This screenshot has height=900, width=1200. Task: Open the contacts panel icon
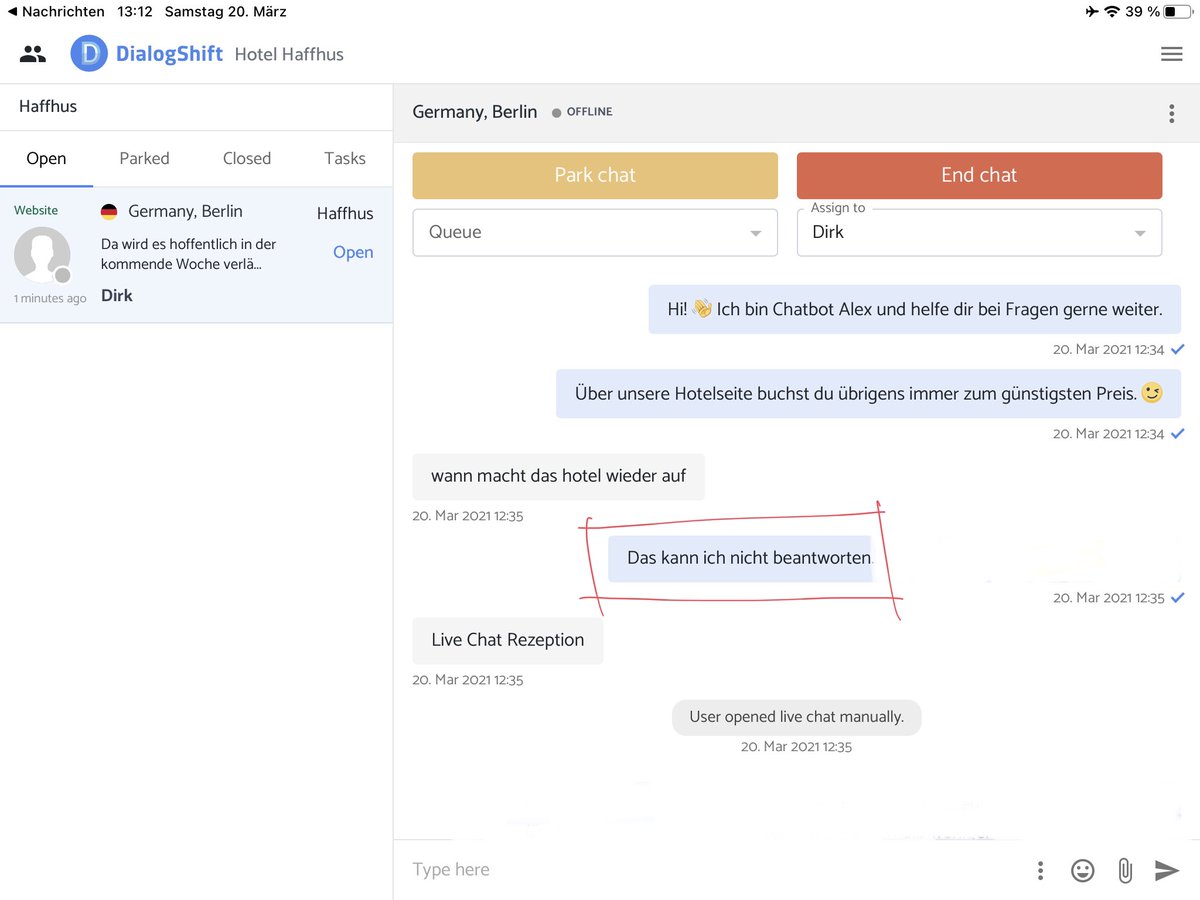pos(33,53)
